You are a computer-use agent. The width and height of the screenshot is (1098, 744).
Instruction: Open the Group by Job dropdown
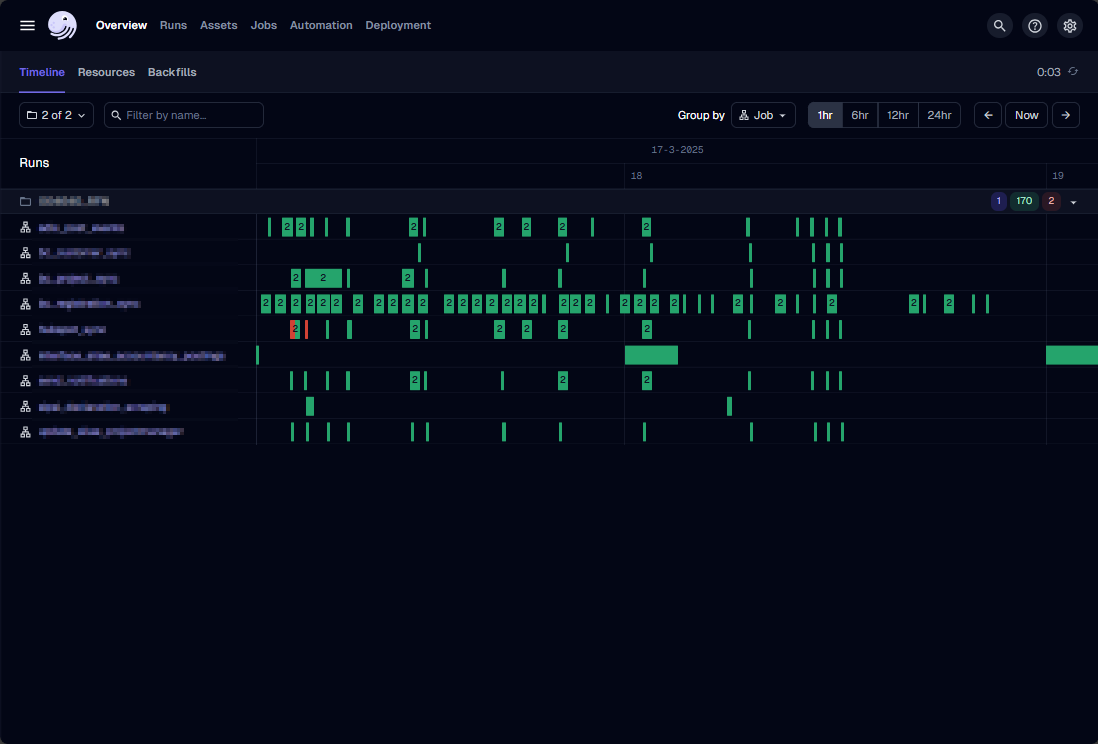click(763, 115)
